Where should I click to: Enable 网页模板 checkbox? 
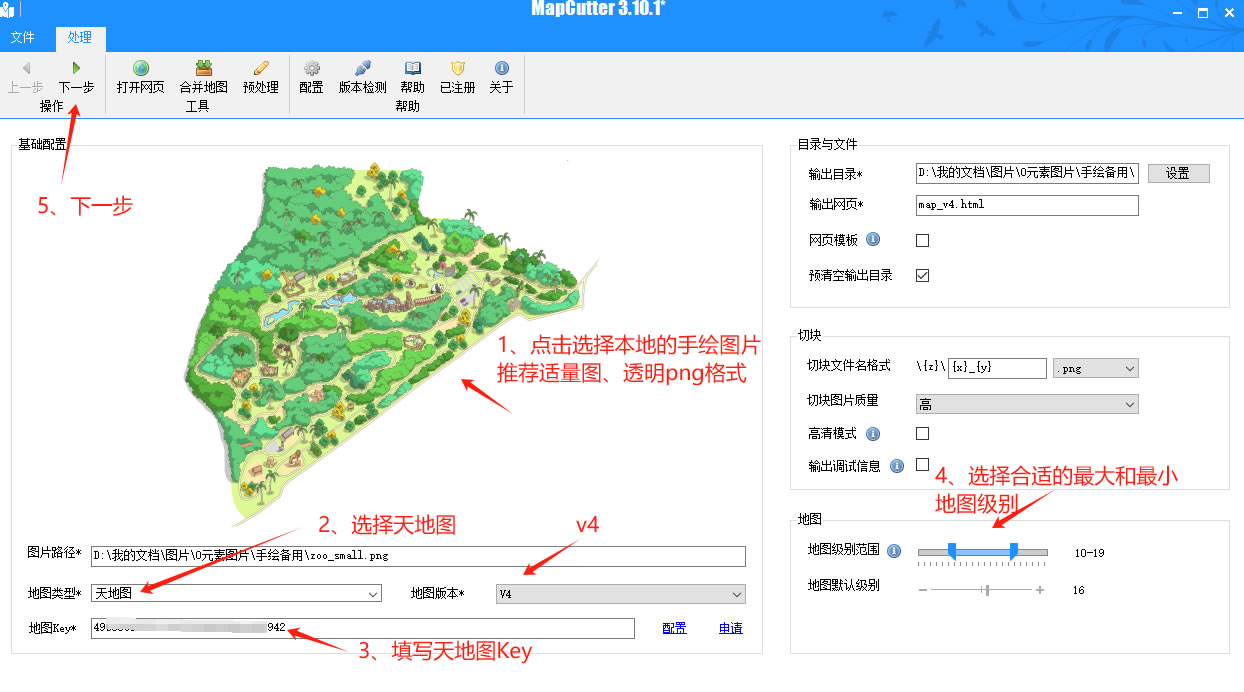[922, 240]
